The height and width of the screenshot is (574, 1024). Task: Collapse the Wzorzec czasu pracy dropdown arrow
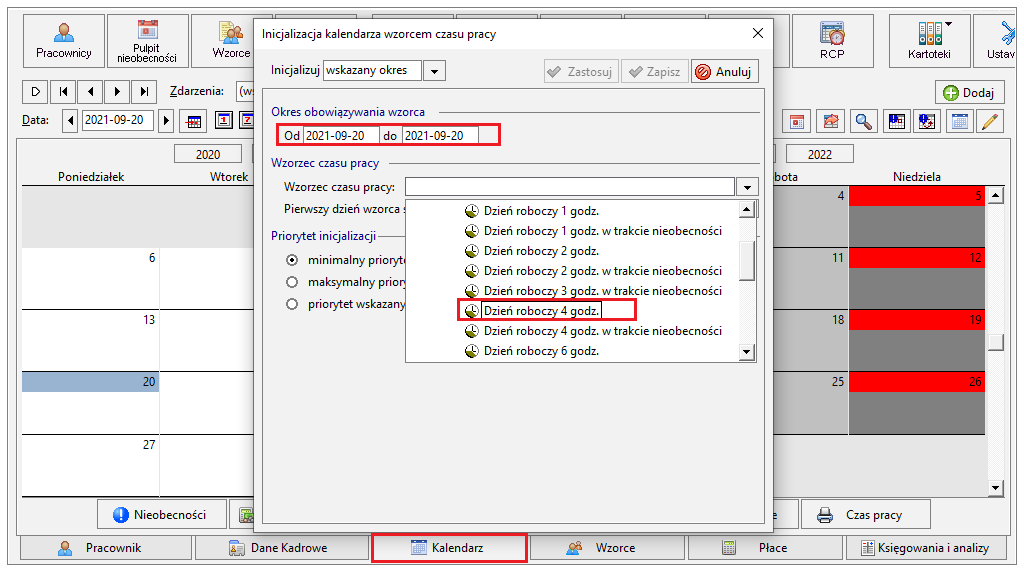747,187
